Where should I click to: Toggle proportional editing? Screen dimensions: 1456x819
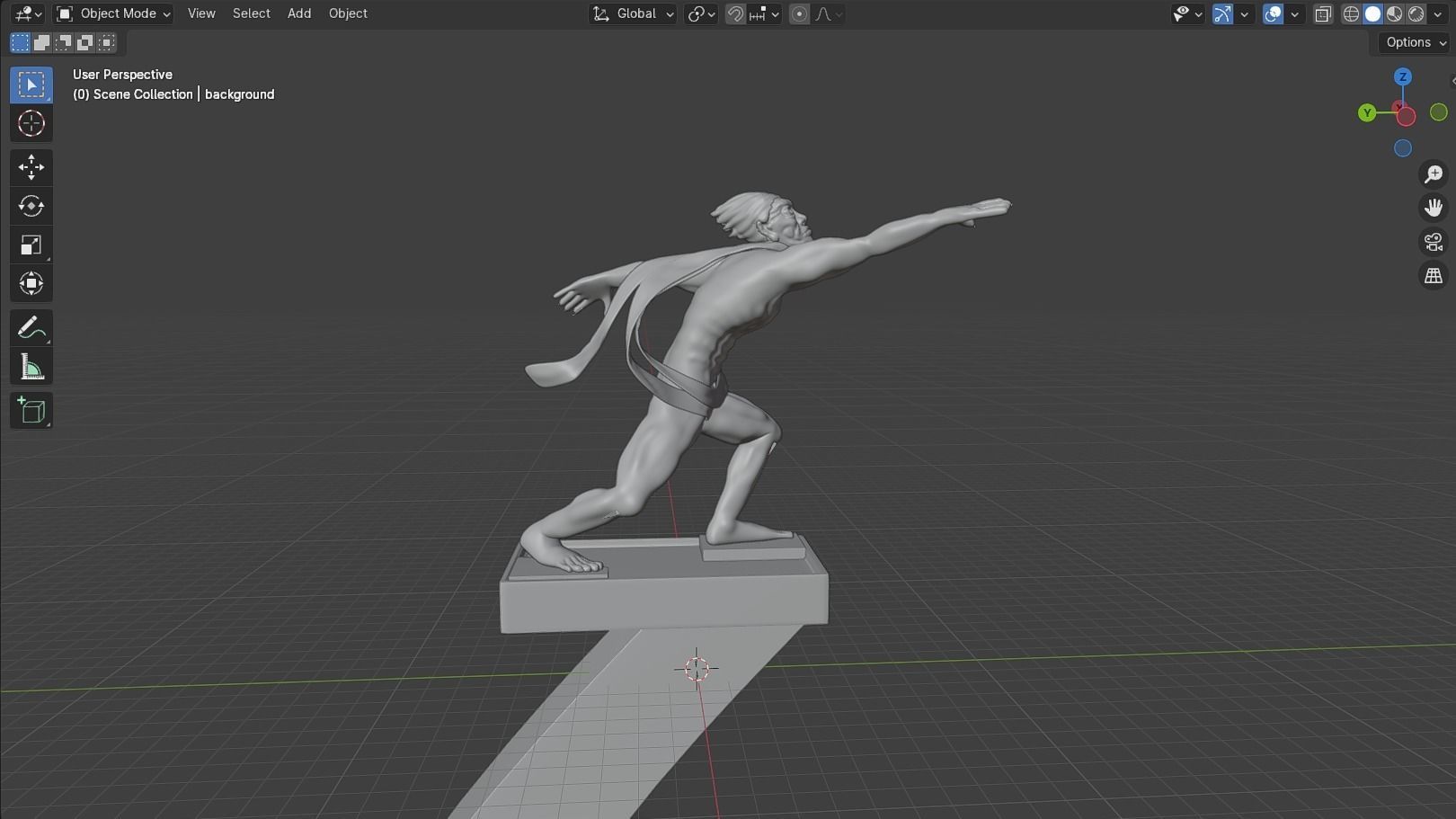pyautogui.click(x=799, y=13)
